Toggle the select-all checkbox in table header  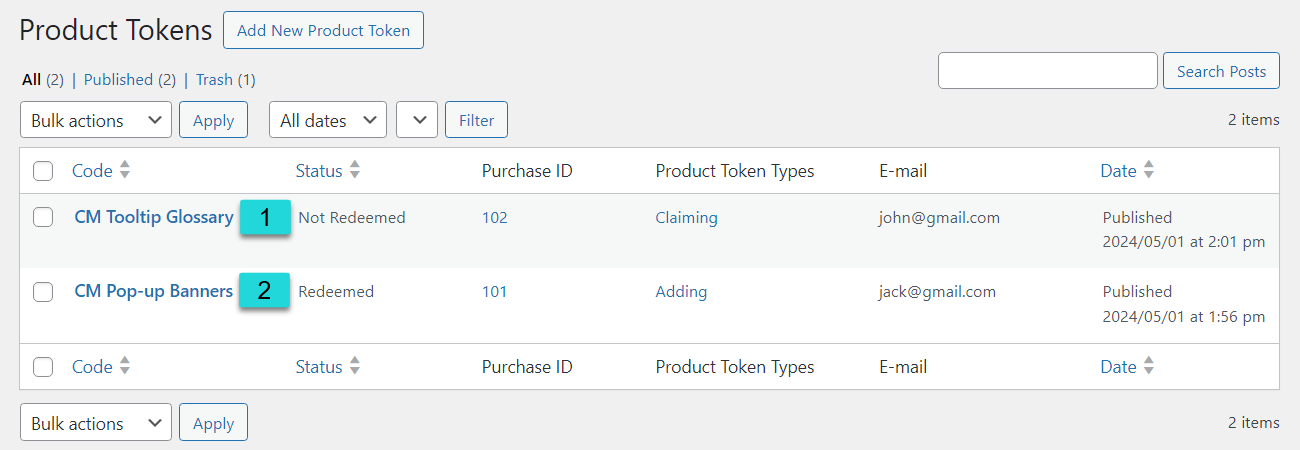43,171
